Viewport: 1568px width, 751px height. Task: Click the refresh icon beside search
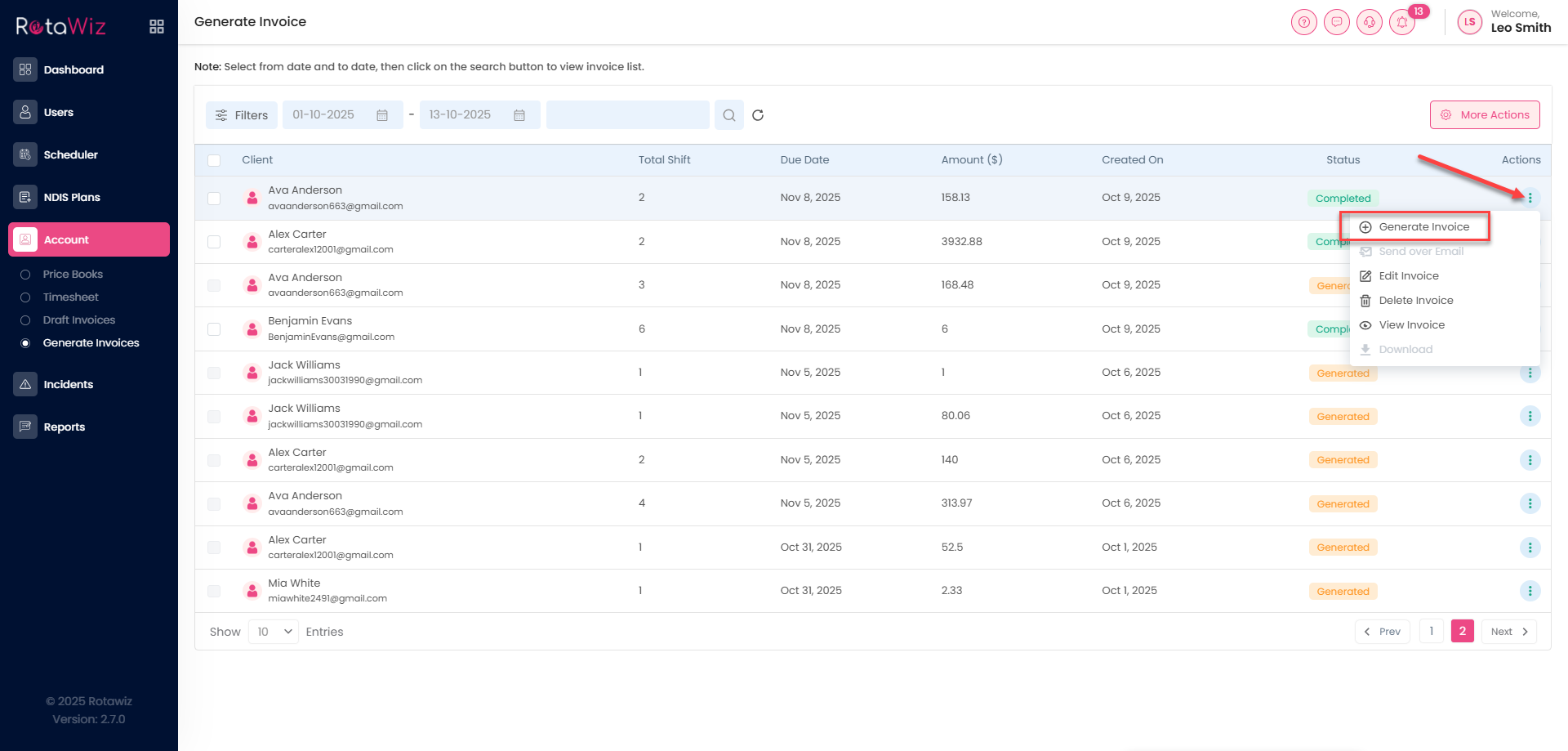pos(758,115)
